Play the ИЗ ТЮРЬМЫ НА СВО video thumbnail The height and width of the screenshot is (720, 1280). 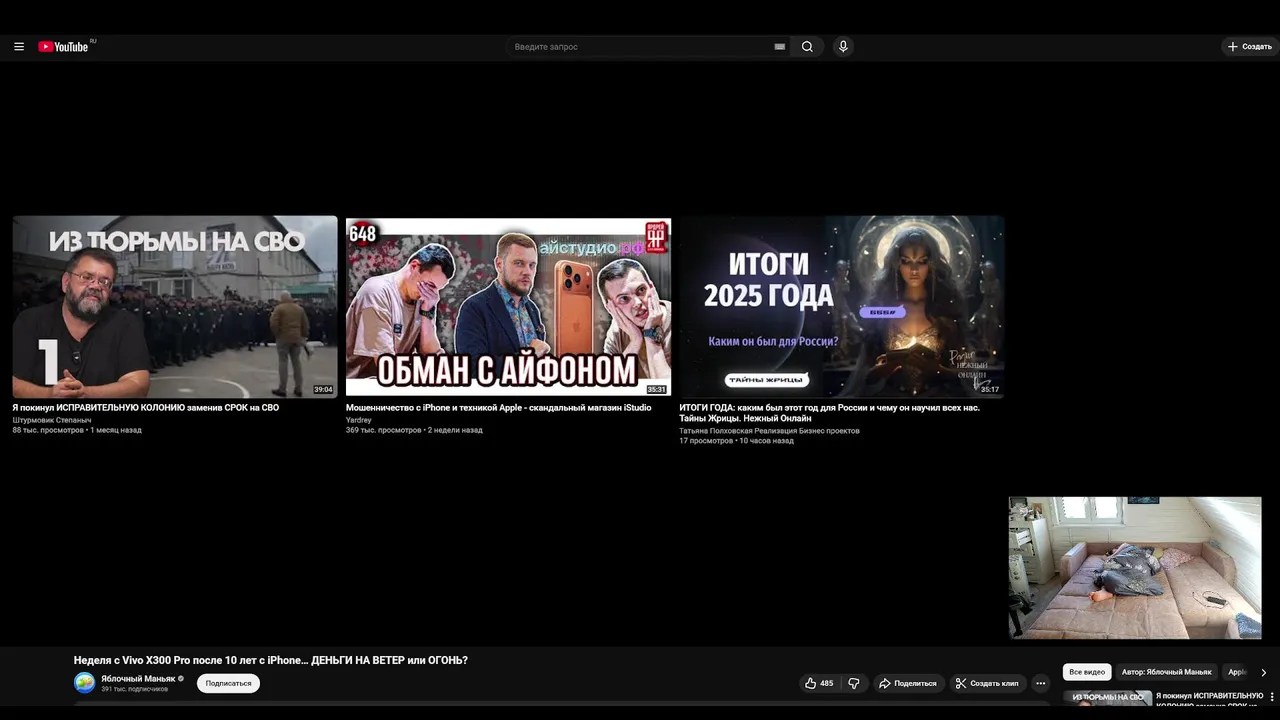tap(175, 307)
